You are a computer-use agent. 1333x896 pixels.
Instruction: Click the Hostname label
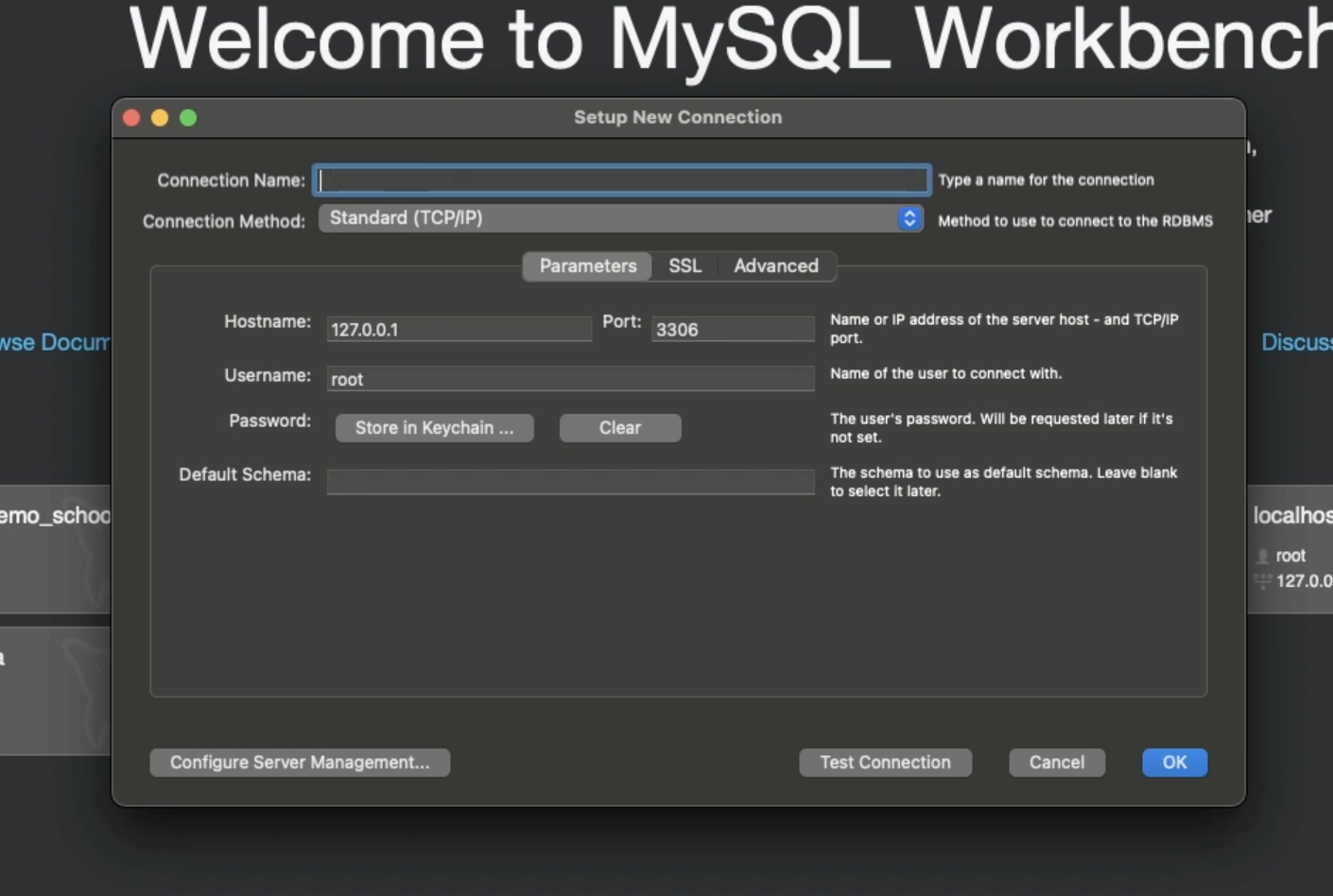click(x=268, y=321)
